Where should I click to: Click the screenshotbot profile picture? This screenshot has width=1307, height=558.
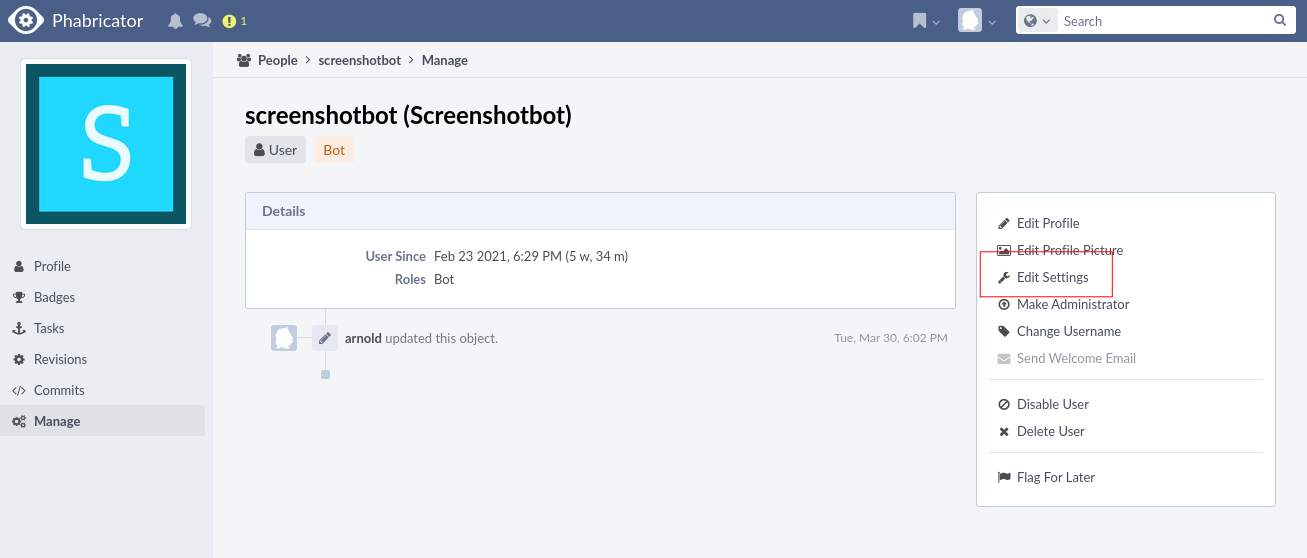(x=106, y=144)
